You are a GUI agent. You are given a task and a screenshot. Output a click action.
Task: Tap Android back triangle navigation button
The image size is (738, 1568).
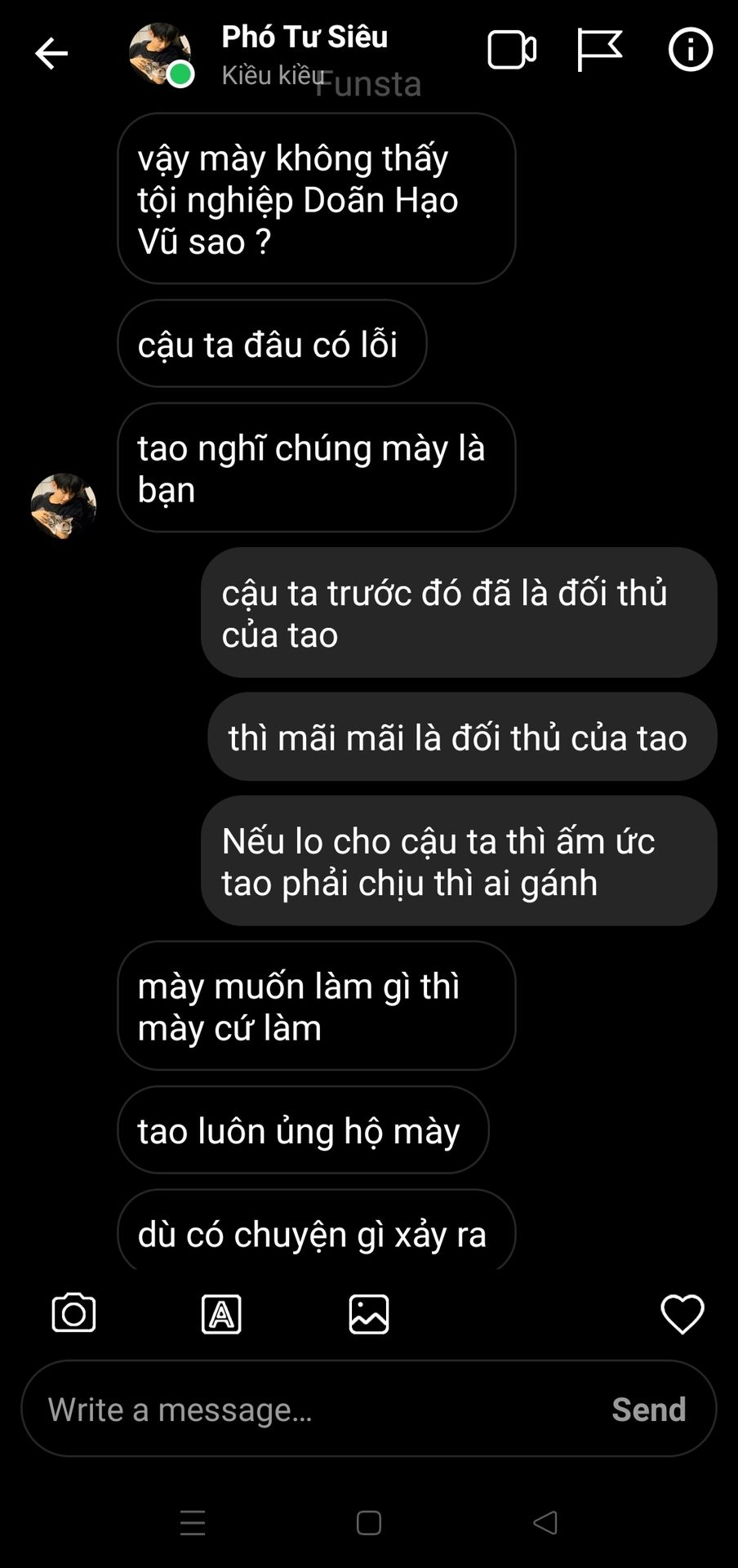(545, 1523)
